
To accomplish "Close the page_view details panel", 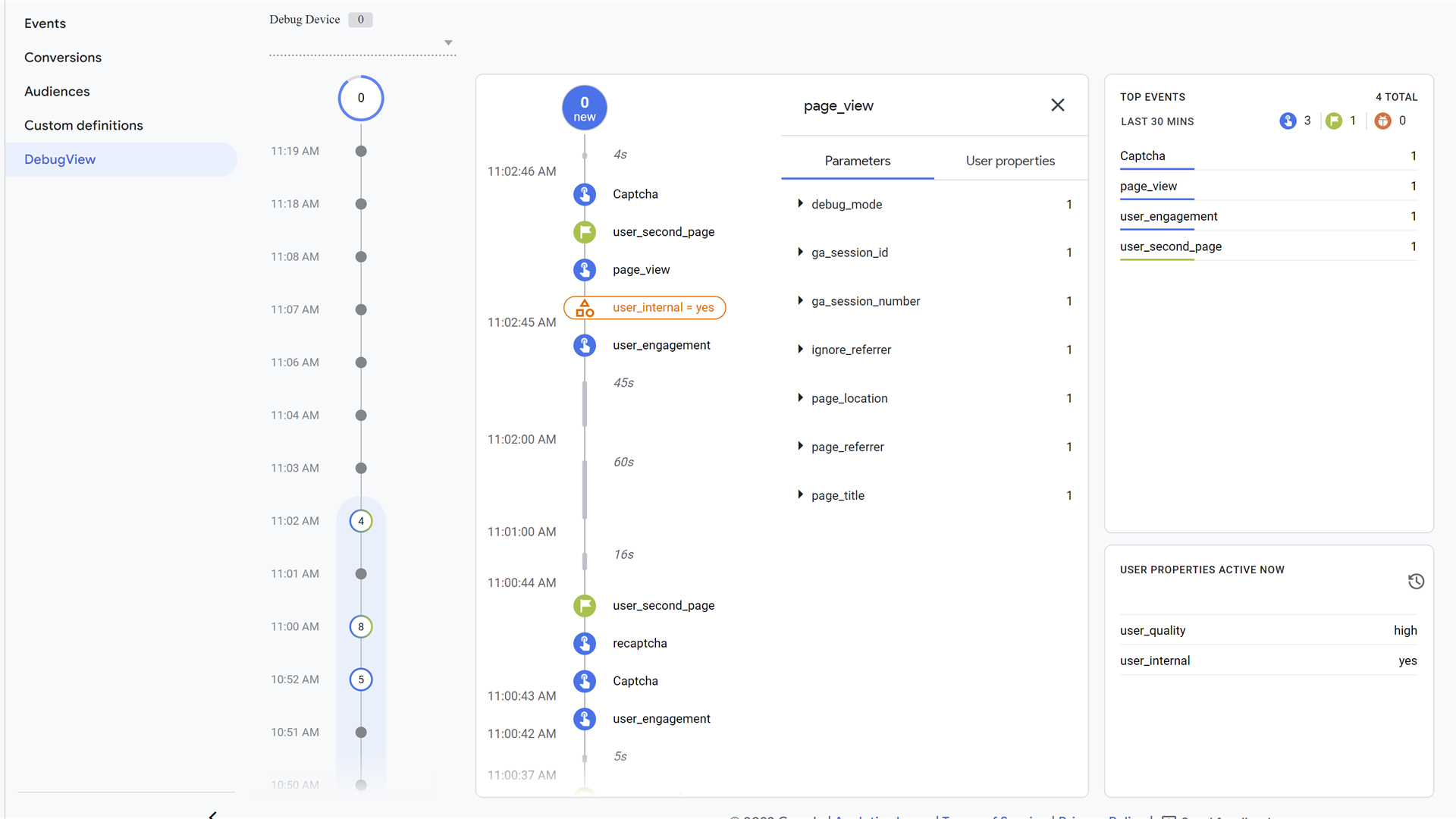I will pyautogui.click(x=1058, y=105).
